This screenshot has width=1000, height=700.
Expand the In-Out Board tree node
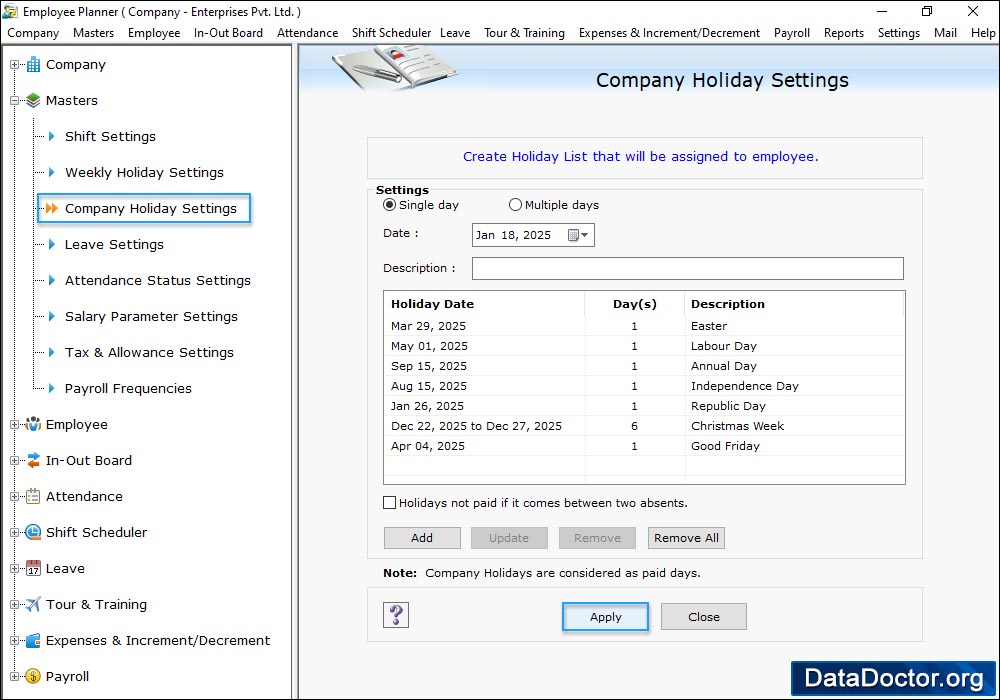pyautogui.click(x=14, y=460)
